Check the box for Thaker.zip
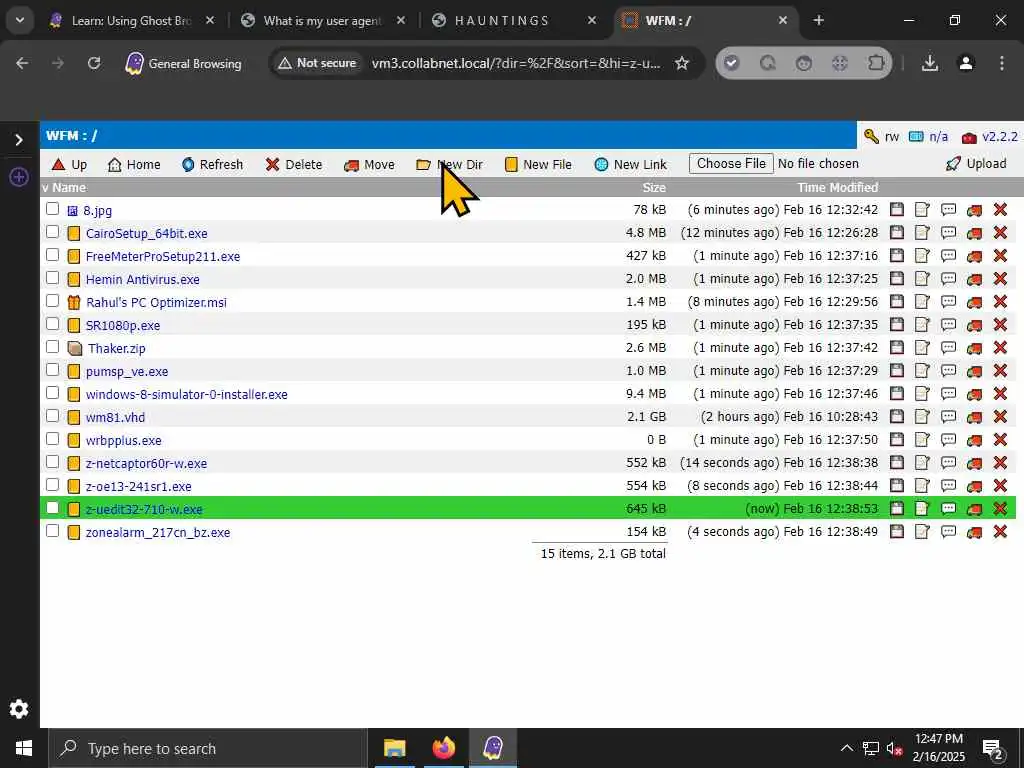Image resolution: width=1024 pixels, height=768 pixels. (53, 347)
